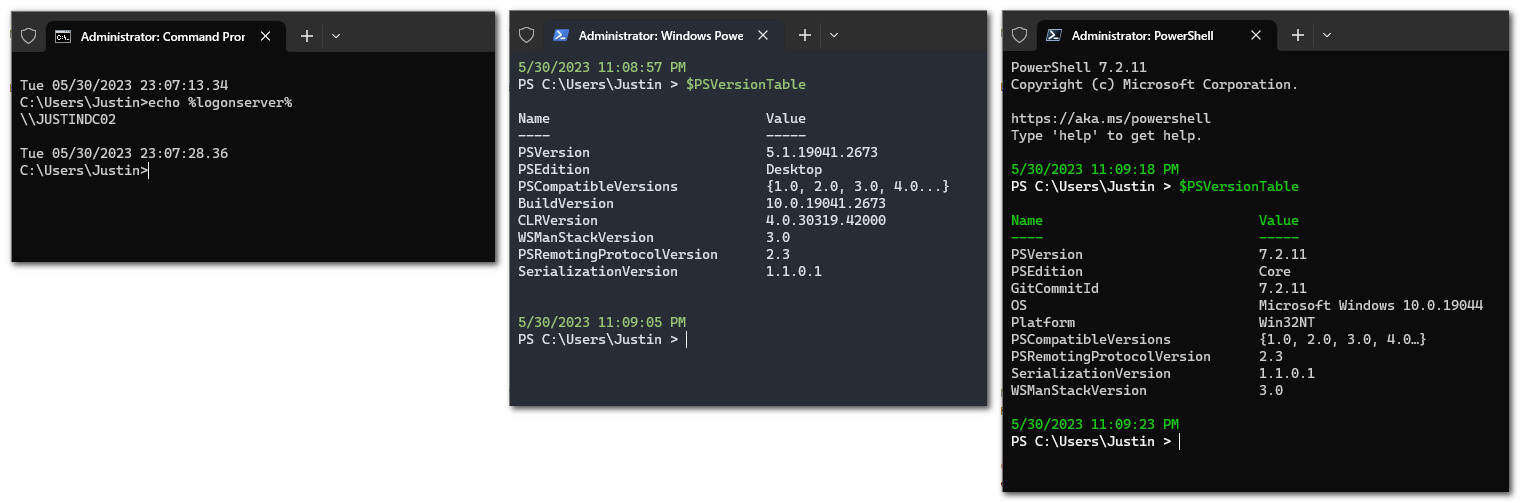The height and width of the screenshot is (503, 1520).
Task: Click BuildVersion value 10.0.19041.2673
Action: click(826, 203)
